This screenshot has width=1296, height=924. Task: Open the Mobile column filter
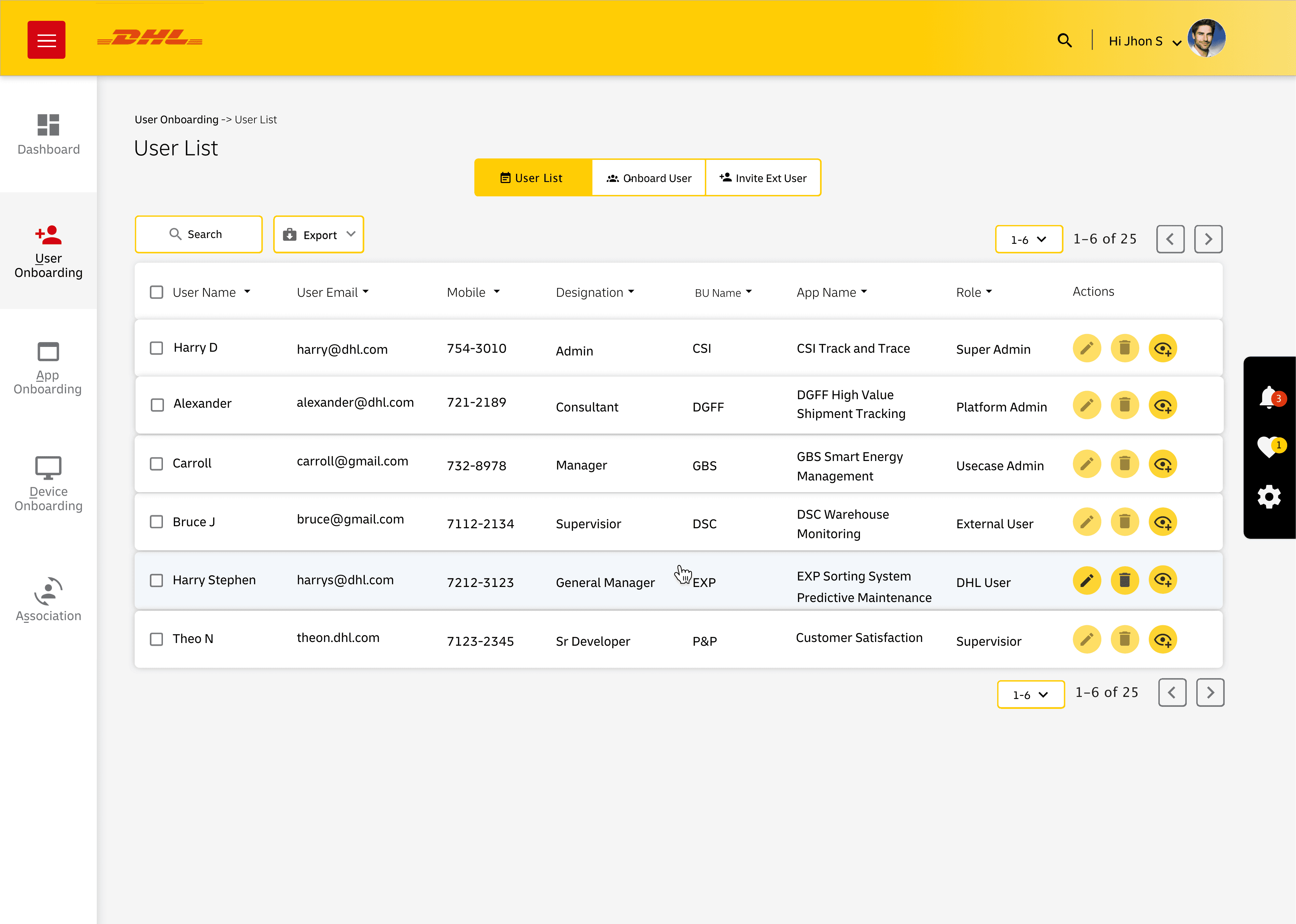pos(496,291)
